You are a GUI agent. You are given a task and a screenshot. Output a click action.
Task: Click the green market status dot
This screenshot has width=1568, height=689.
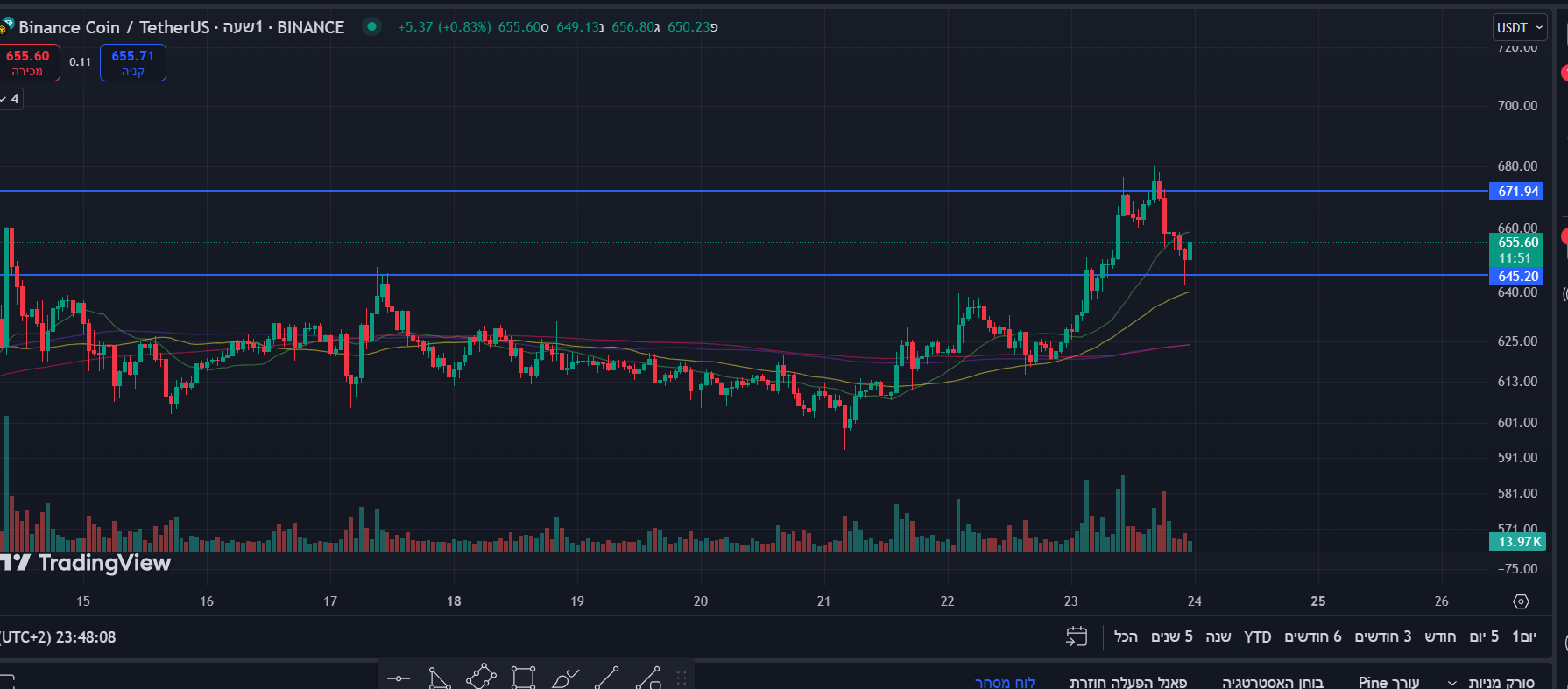pos(372,26)
